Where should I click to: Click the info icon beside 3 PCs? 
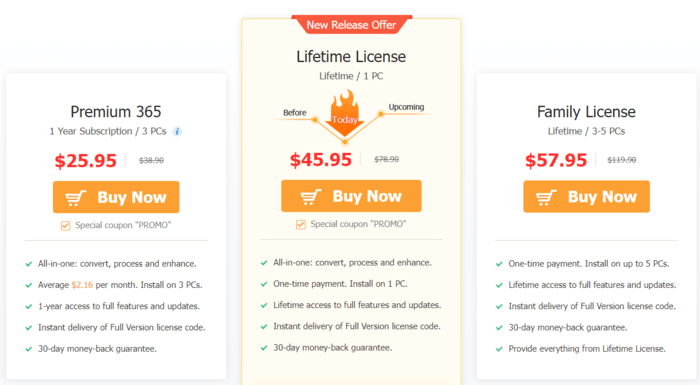pyautogui.click(x=177, y=131)
